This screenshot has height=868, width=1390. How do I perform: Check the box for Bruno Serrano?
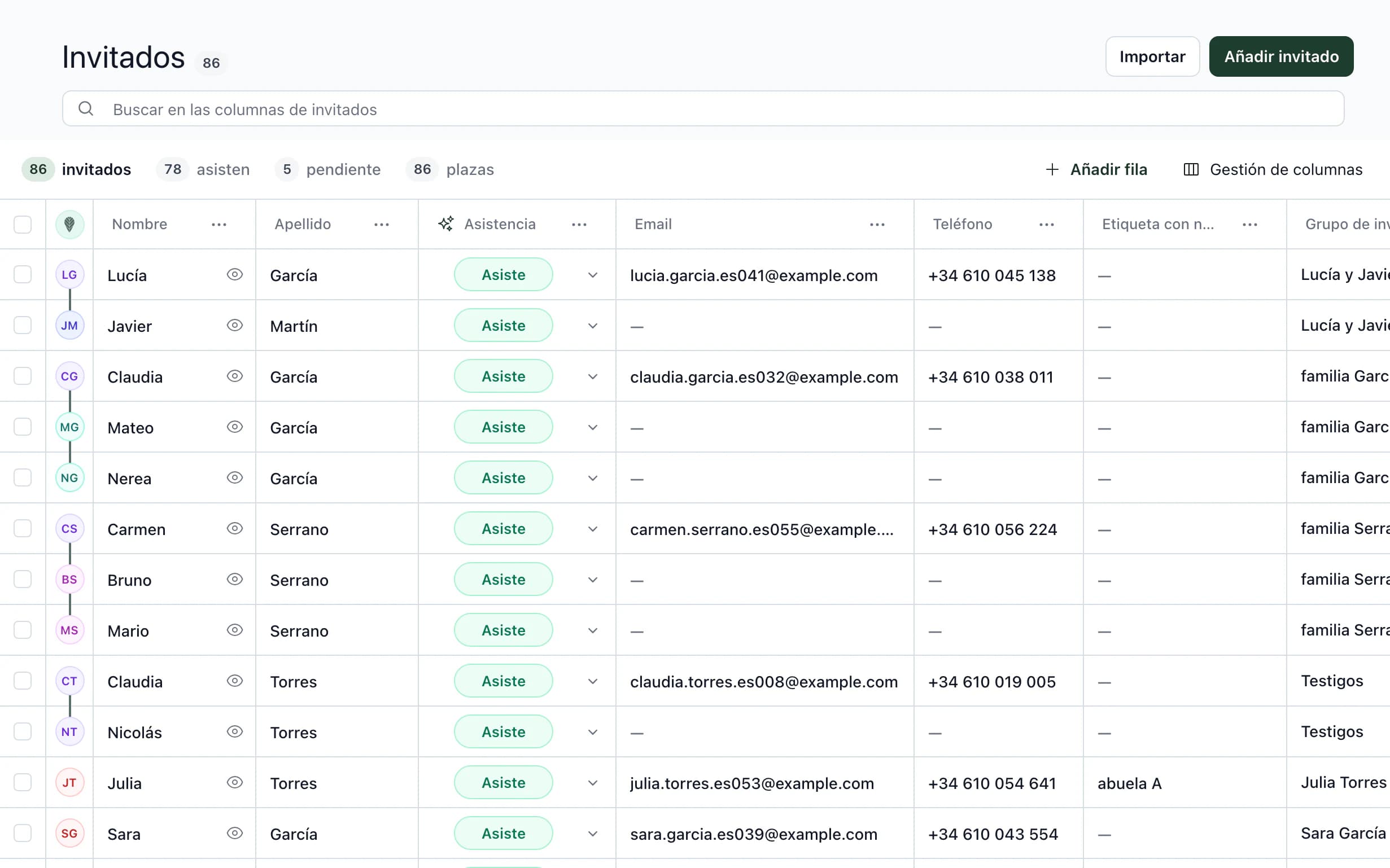tap(23, 579)
